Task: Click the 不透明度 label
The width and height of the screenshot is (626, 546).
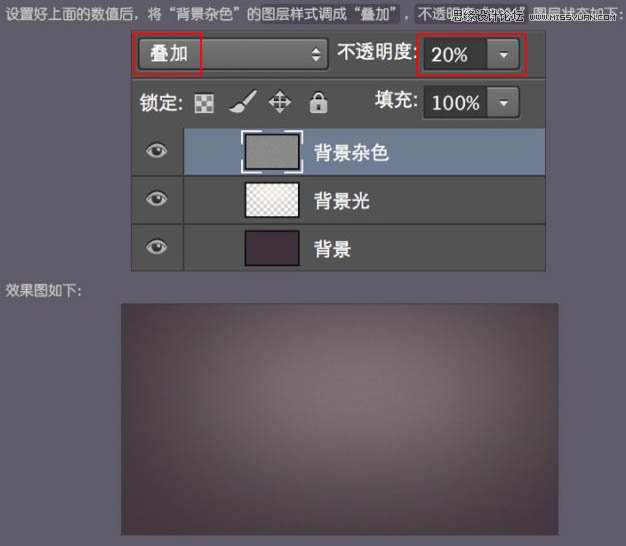Action: [x=376, y=52]
